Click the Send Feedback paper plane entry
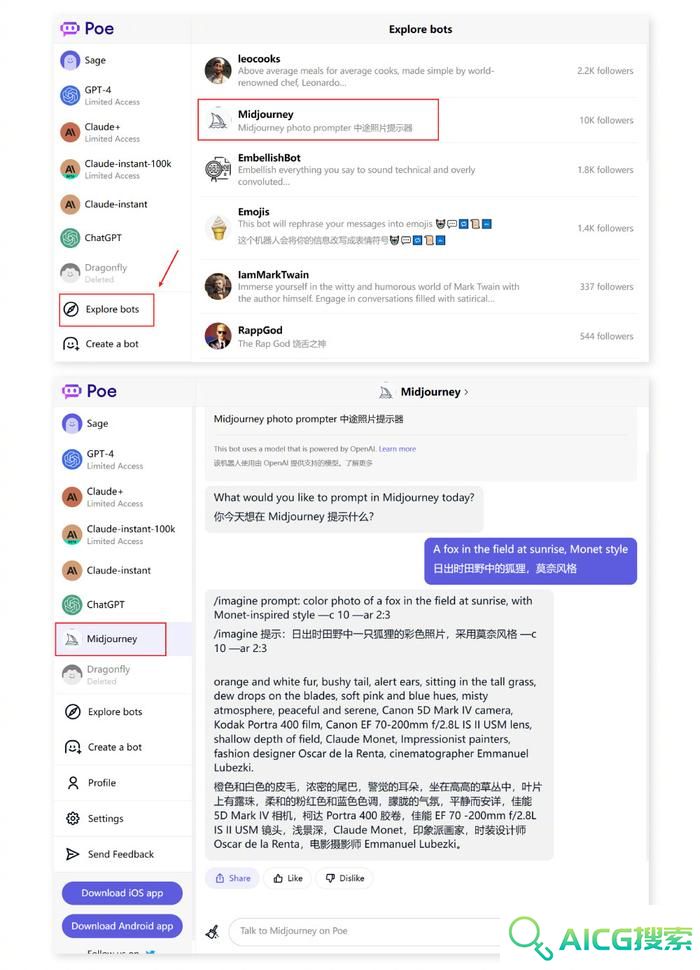The height and width of the screenshot is (970, 700). tap(110, 854)
